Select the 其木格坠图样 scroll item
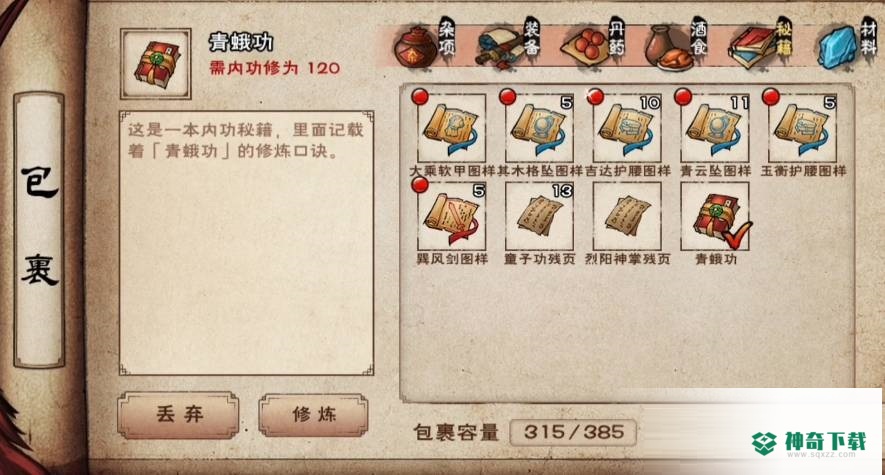This screenshot has height=475, width=885. click(539, 128)
